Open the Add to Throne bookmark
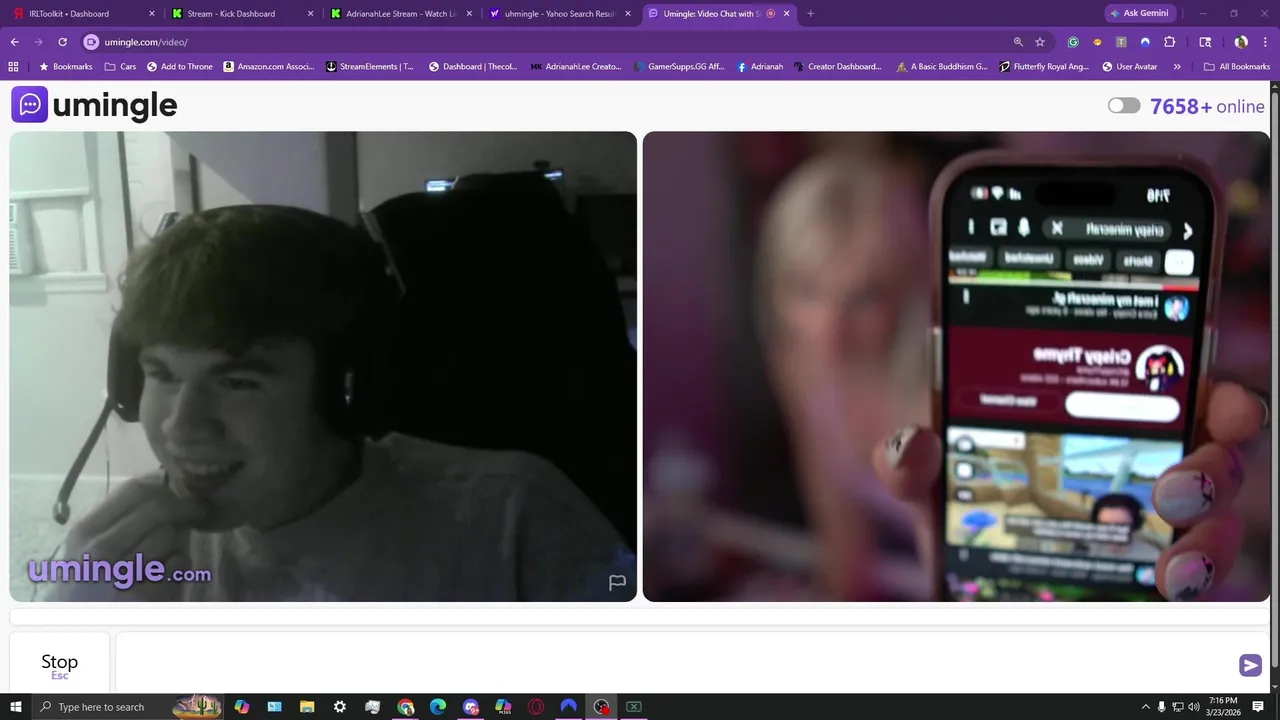This screenshot has height=720, width=1280. [x=180, y=67]
